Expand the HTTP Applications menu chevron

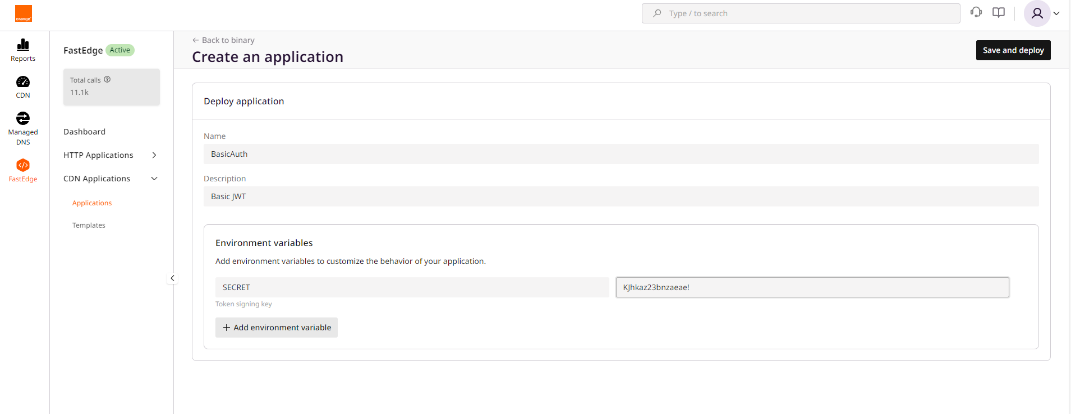click(154, 155)
